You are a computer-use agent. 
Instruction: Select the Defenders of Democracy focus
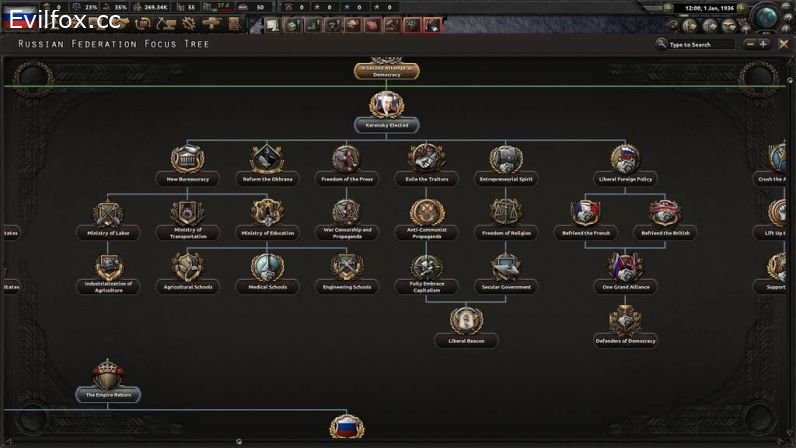coord(625,322)
